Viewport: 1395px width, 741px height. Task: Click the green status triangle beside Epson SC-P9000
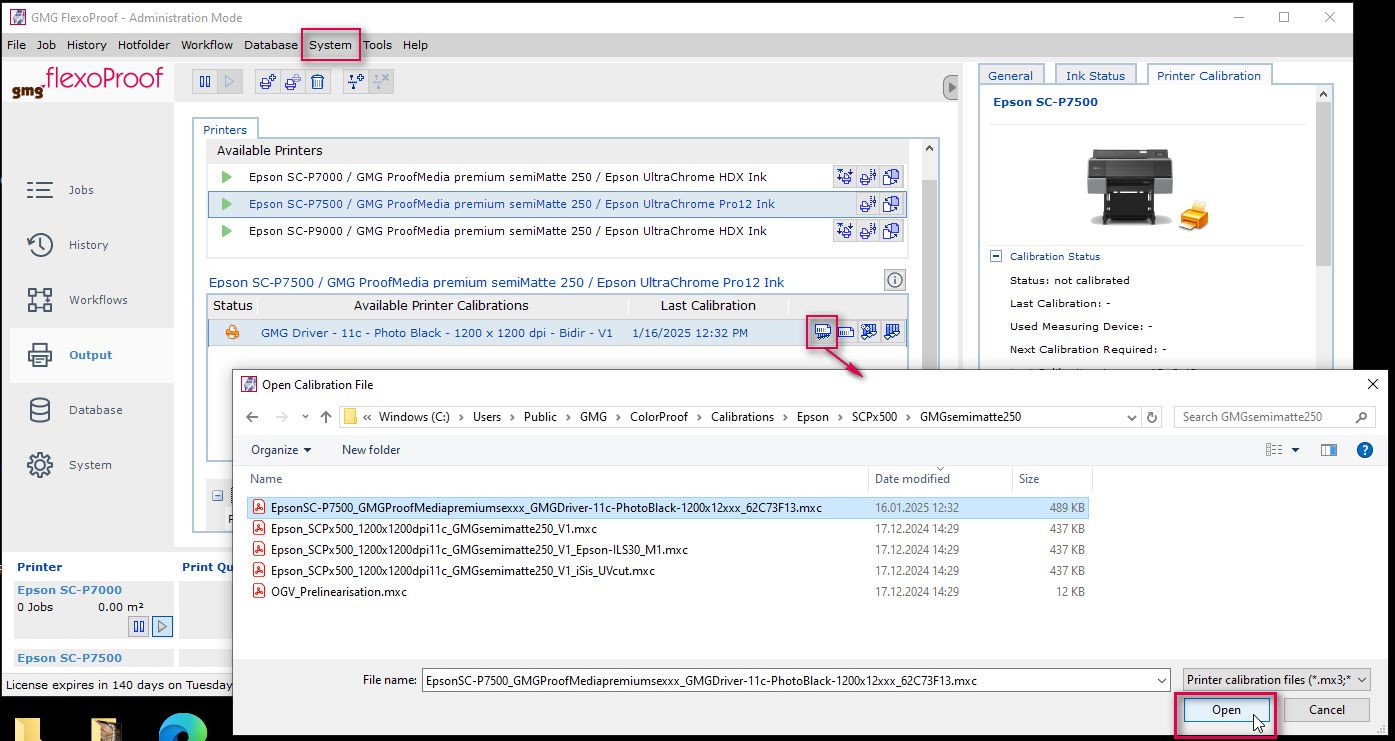(227, 231)
